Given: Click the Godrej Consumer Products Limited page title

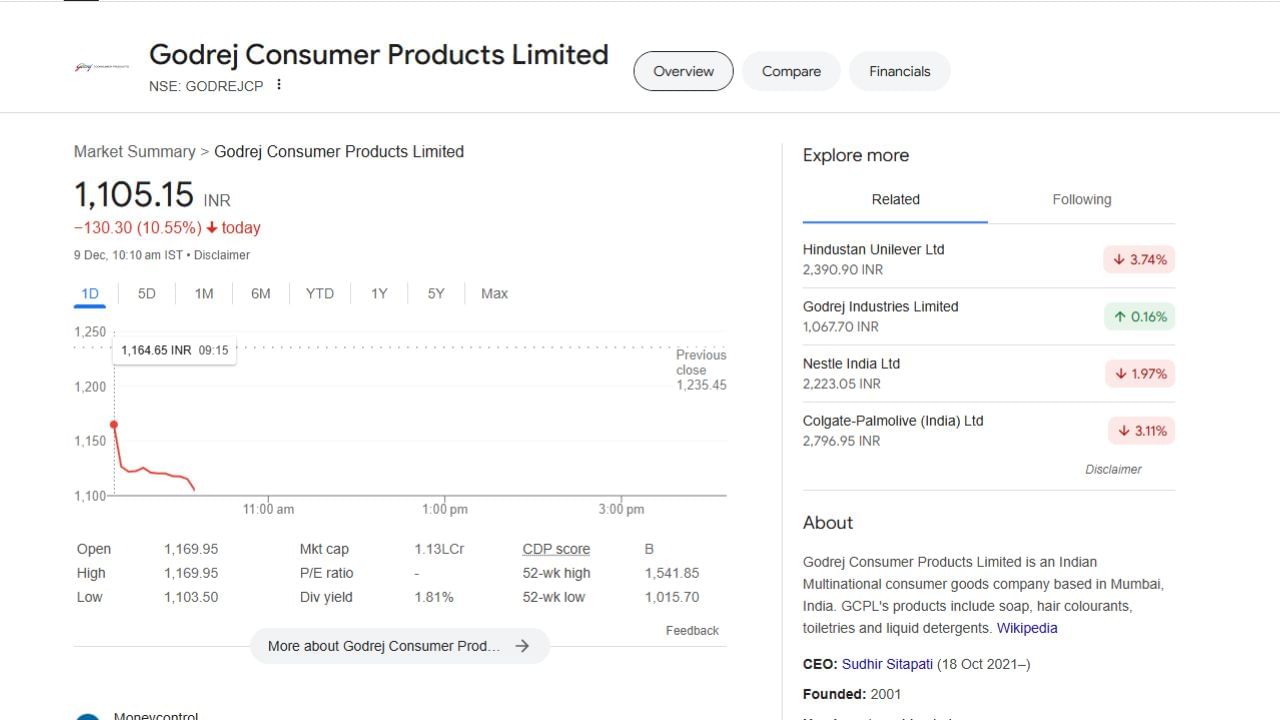Looking at the screenshot, I should [x=379, y=54].
